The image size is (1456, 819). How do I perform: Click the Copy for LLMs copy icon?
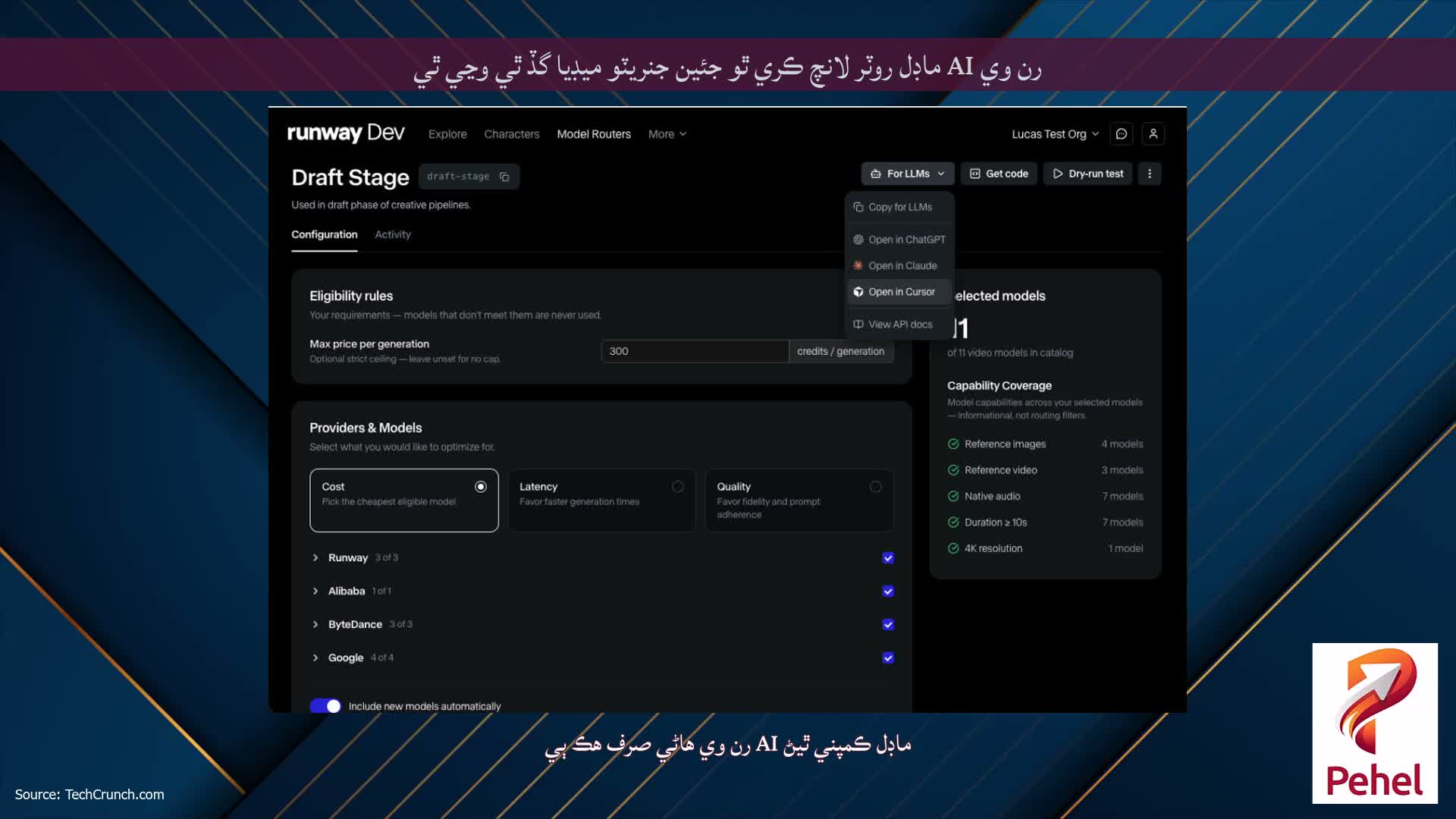(x=858, y=207)
